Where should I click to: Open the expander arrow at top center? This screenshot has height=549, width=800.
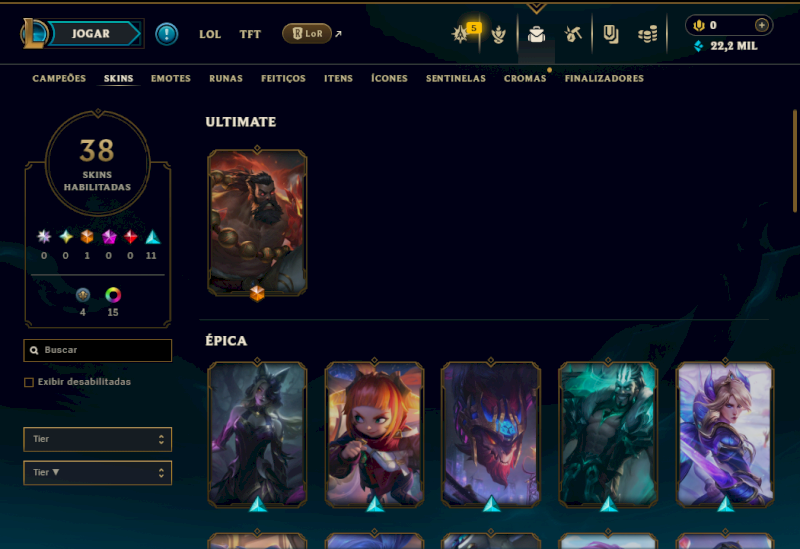[536, 8]
